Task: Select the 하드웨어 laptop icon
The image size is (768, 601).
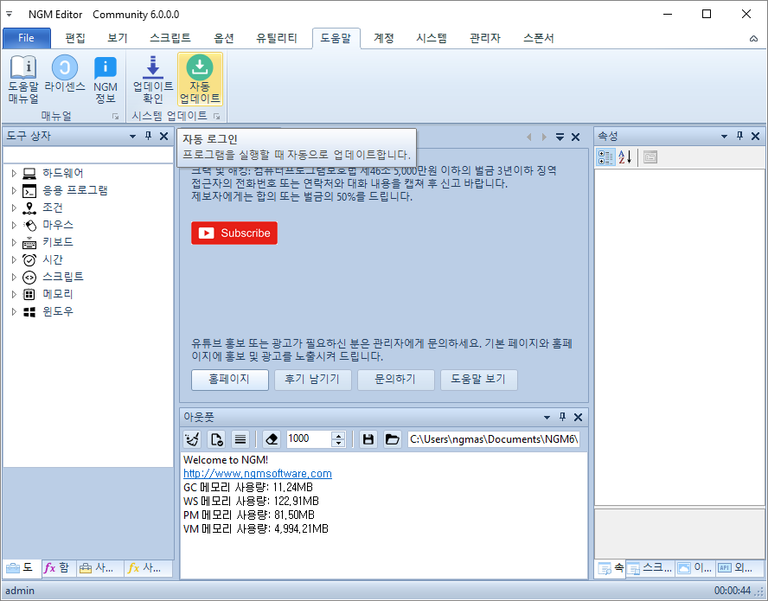Action: 29,173
